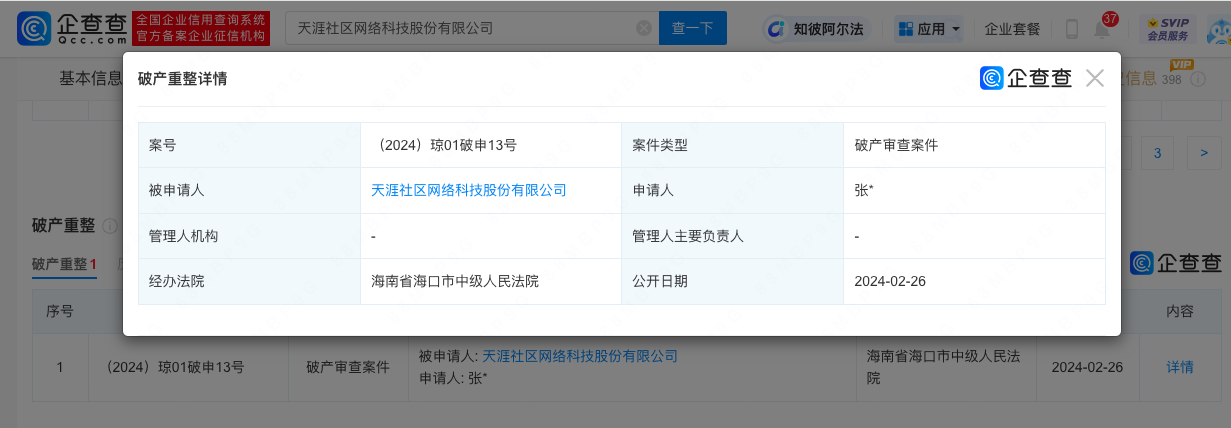Click the 企查查 logo beside the table
The height and width of the screenshot is (428, 1231).
1176,263
